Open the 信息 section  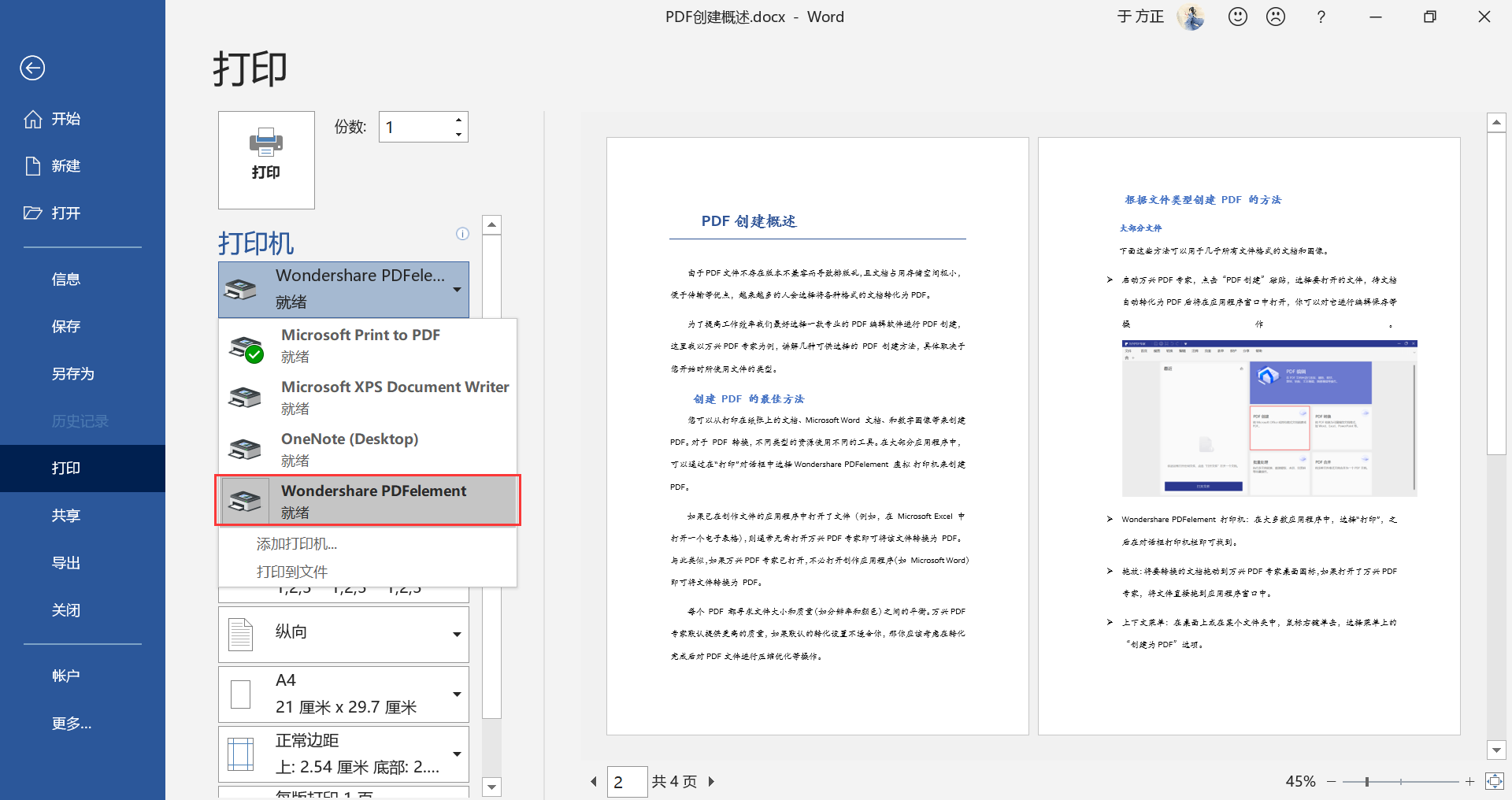point(83,280)
